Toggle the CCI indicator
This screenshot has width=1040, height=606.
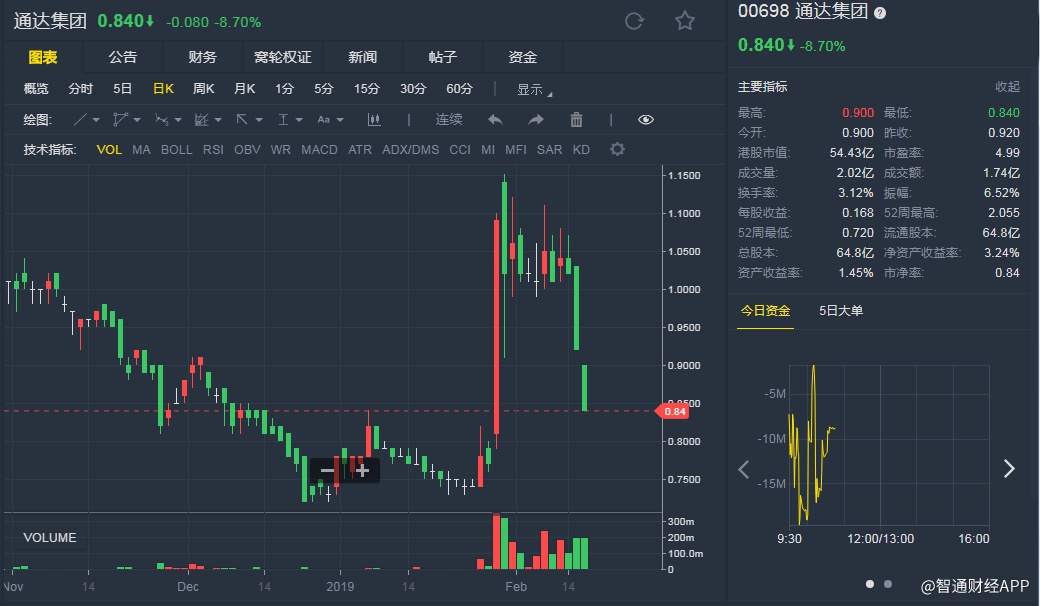pos(460,150)
